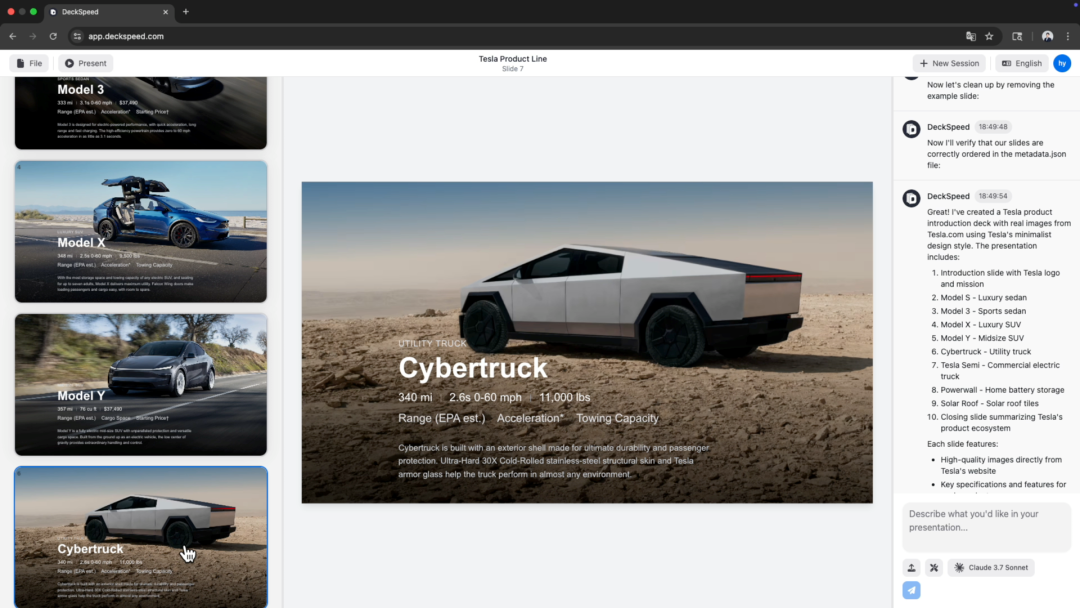Click DeckSpeed avatar on 18:49:48 message

911,129
